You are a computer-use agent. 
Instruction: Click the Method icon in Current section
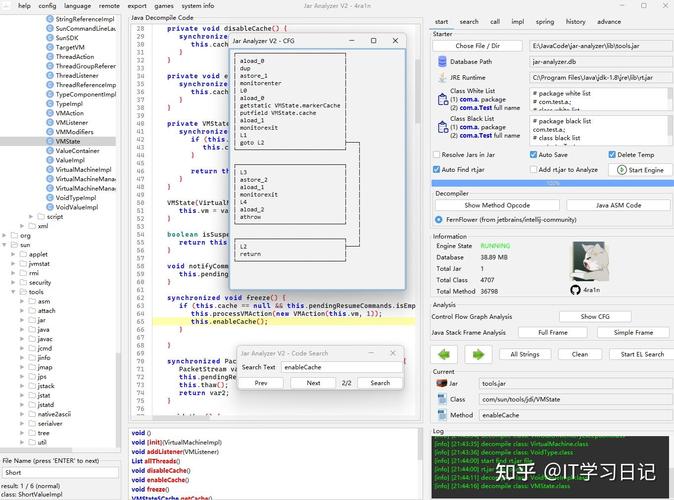click(x=442, y=415)
